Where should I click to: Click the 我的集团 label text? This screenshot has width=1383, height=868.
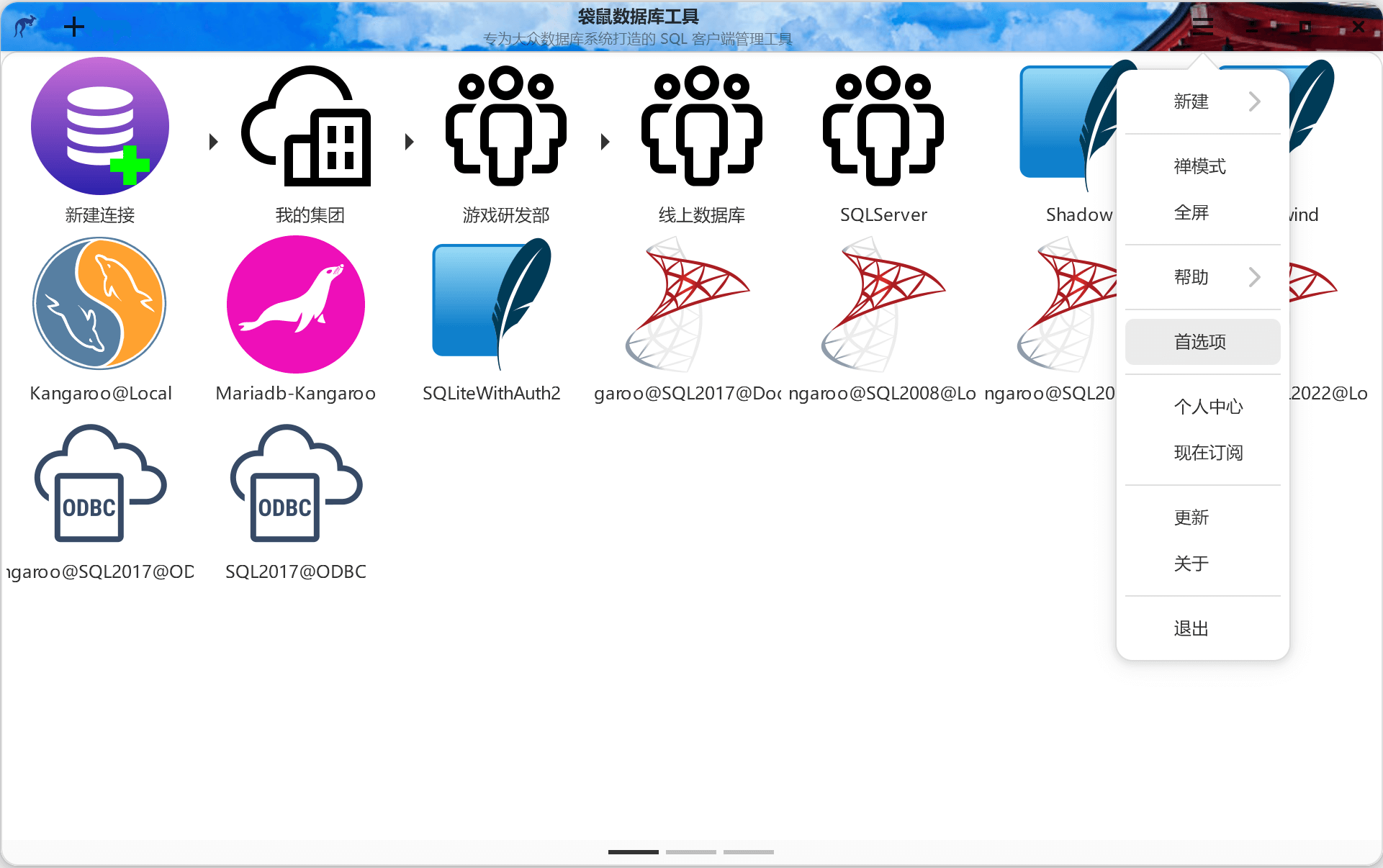click(310, 214)
